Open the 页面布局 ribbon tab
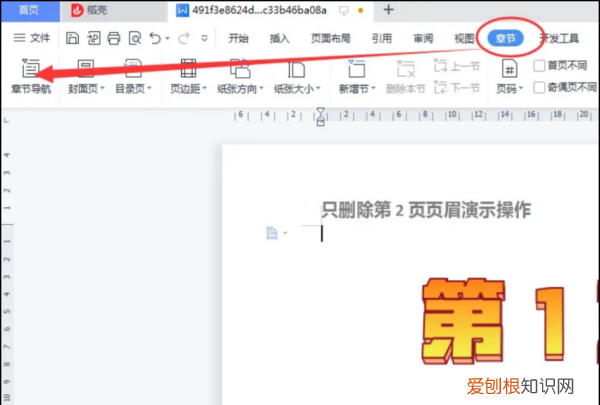 tap(331, 38)
